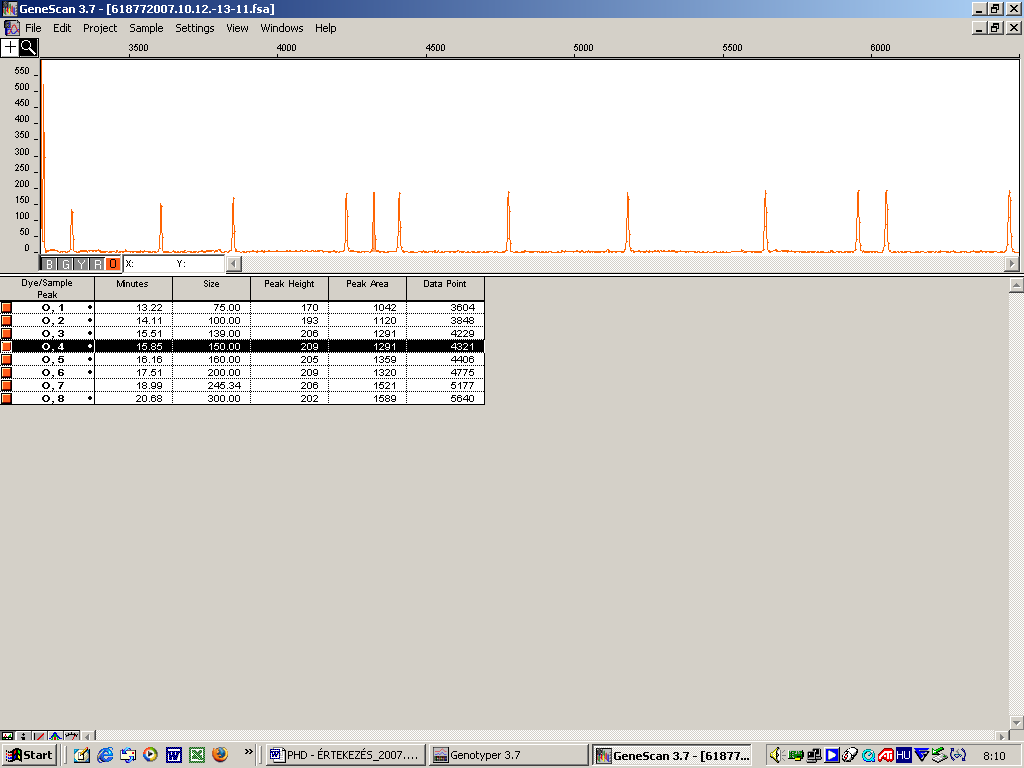Select peak row O, 1

tap(242, 308)
